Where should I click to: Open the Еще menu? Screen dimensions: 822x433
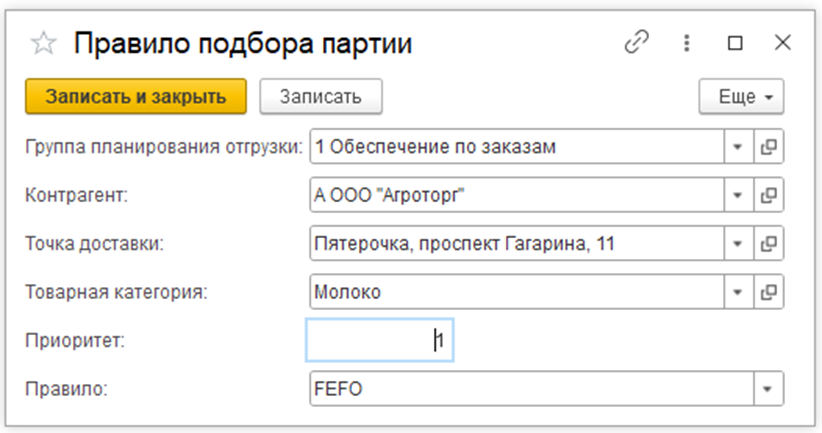pyautogui.click(x=740, y=97)
